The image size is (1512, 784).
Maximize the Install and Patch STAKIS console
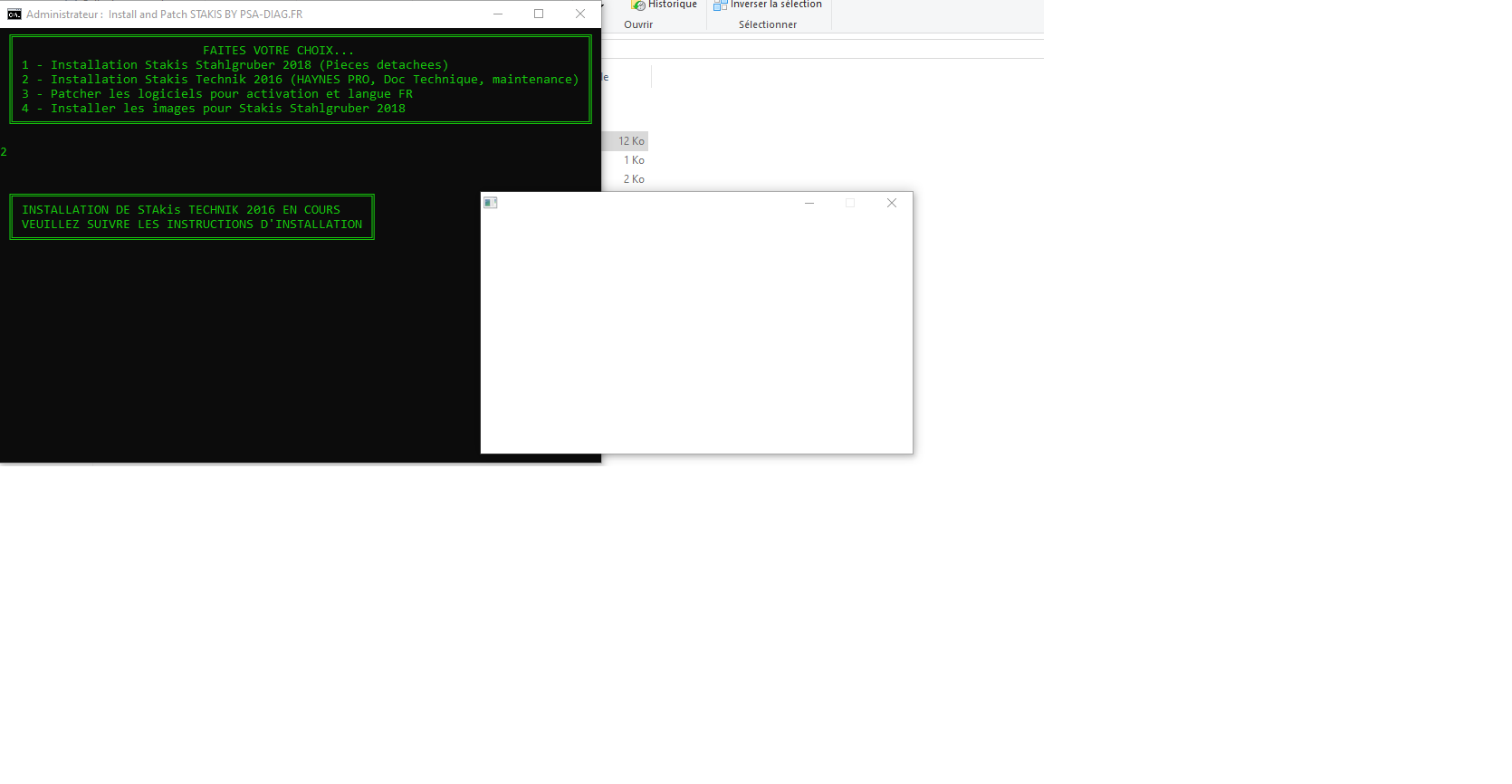539,14
